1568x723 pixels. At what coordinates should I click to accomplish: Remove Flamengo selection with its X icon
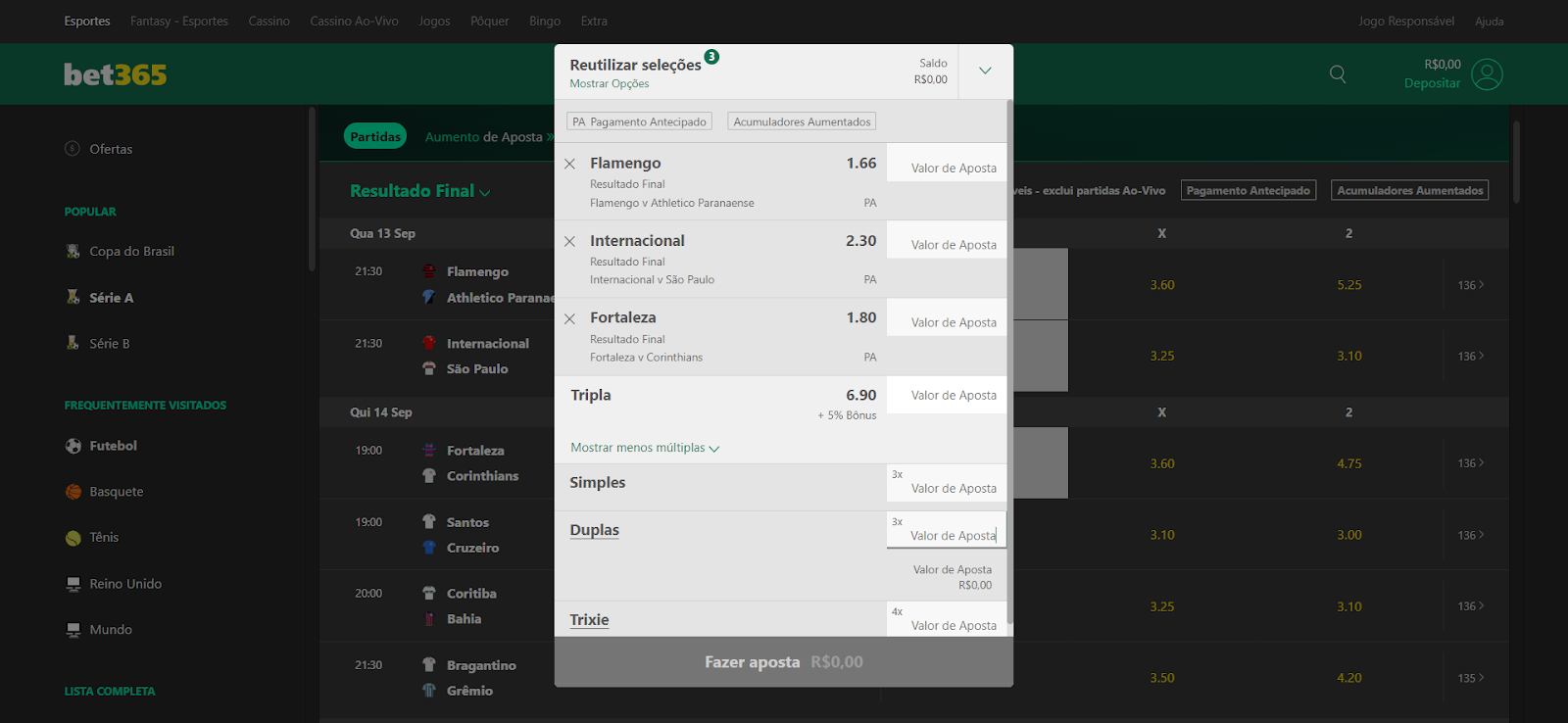tap(569, 164)
